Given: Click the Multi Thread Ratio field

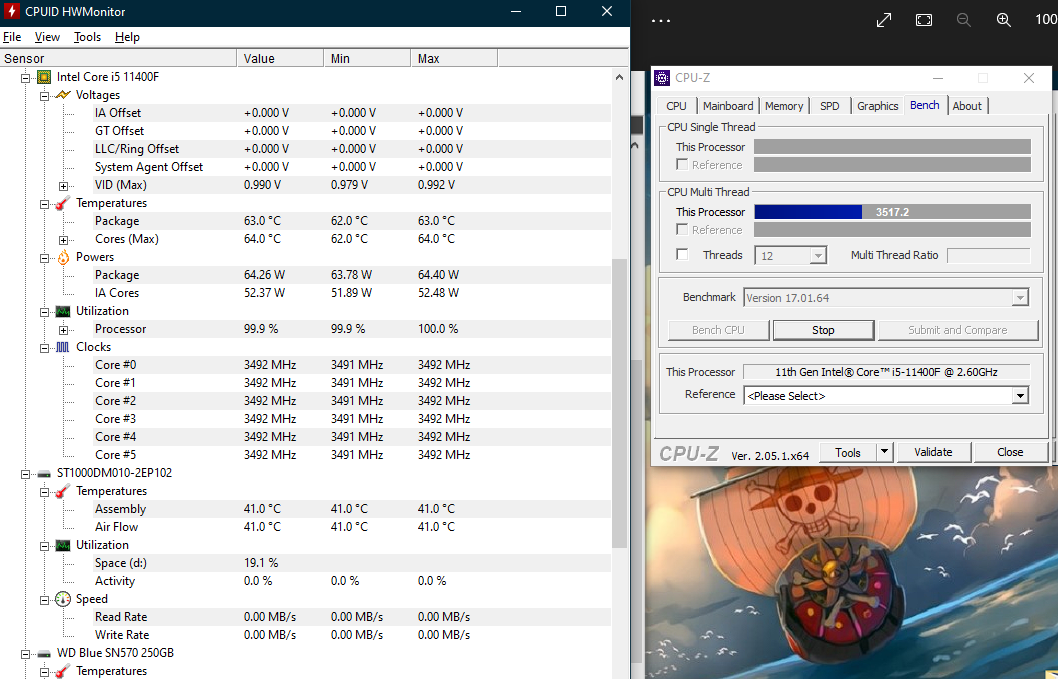Looking at the screenshot, I should click(989, 255).
